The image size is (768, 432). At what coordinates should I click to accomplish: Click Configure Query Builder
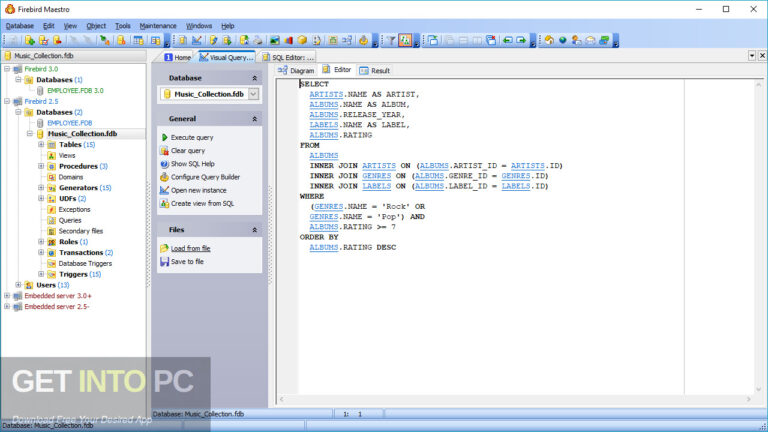coord(205,177)
